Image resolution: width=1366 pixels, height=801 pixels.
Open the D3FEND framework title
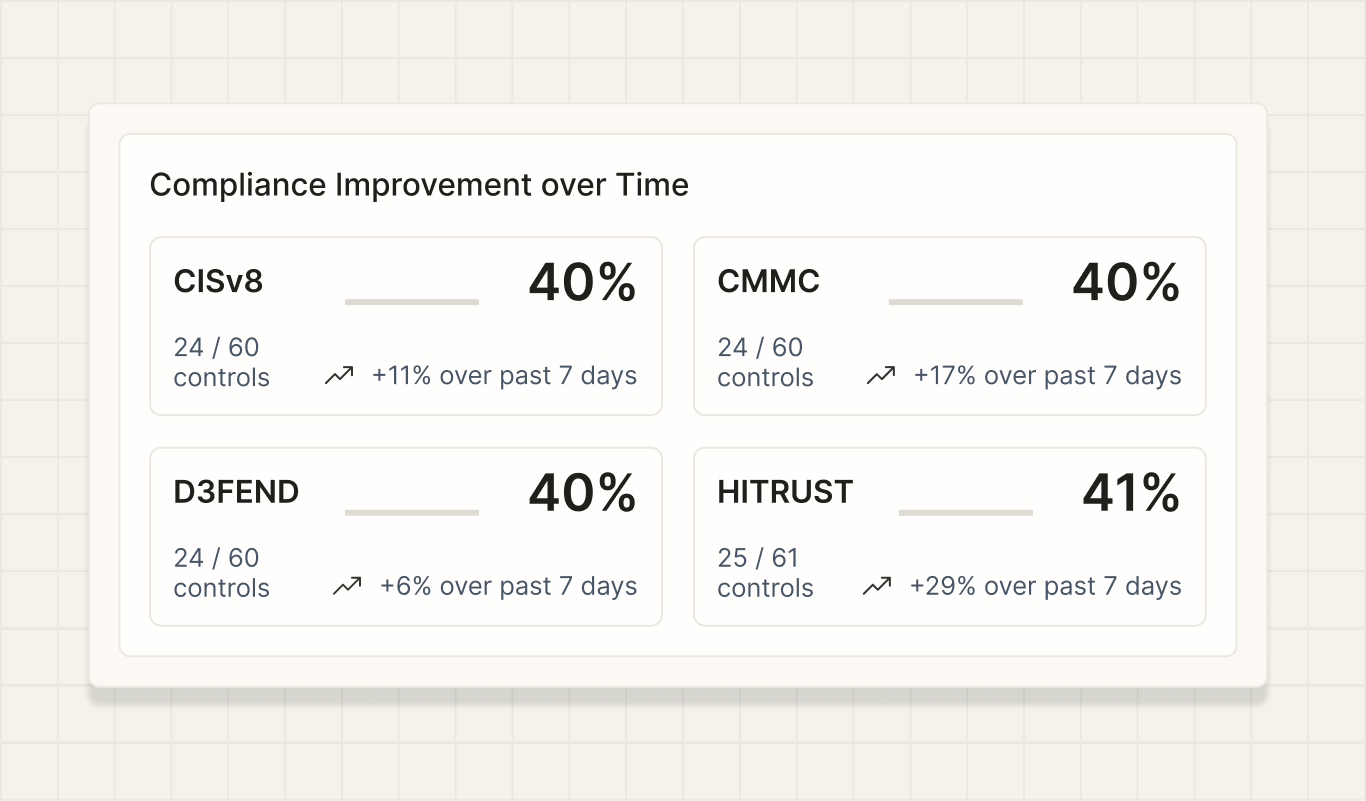pos(236,492)
